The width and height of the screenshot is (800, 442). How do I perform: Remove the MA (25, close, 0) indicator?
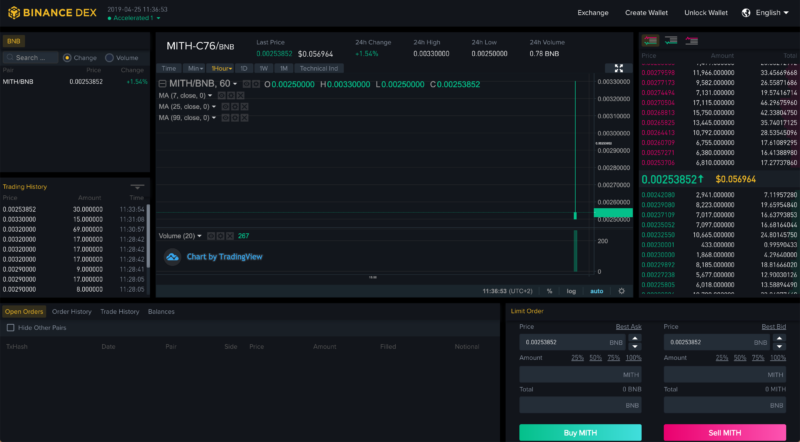pos(244,107)
